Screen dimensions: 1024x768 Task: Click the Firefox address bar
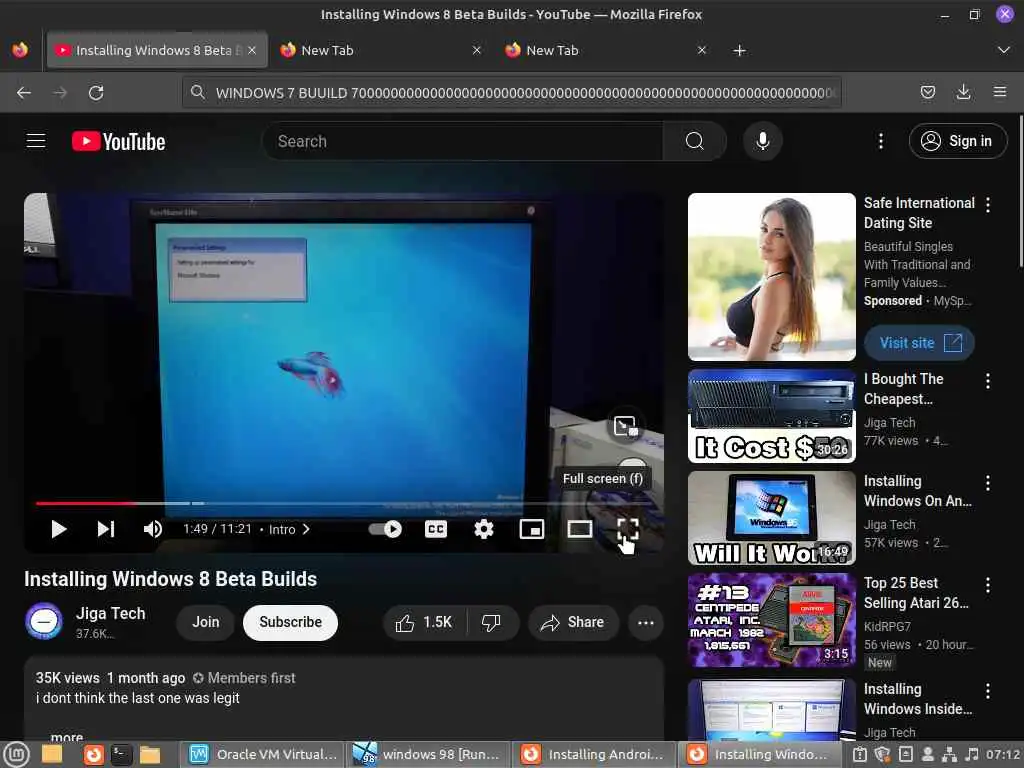pyautogui.click(x=512, y=93)
